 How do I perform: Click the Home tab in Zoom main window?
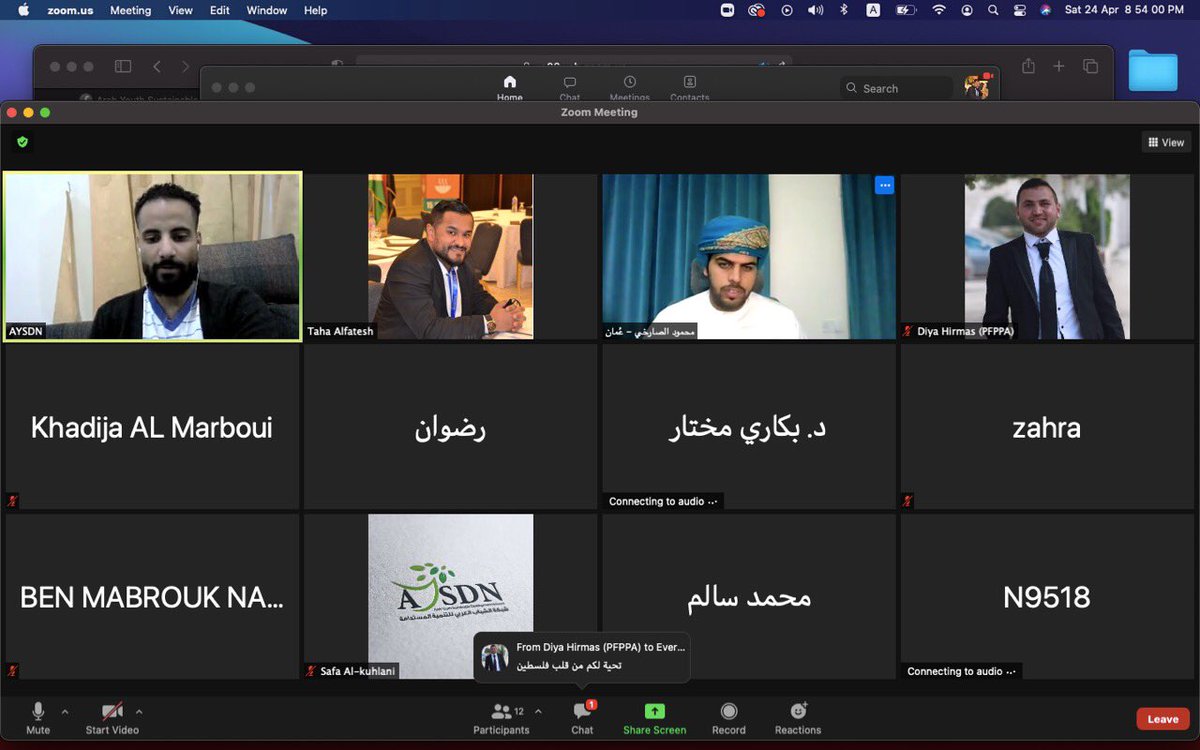coord(510,88)
